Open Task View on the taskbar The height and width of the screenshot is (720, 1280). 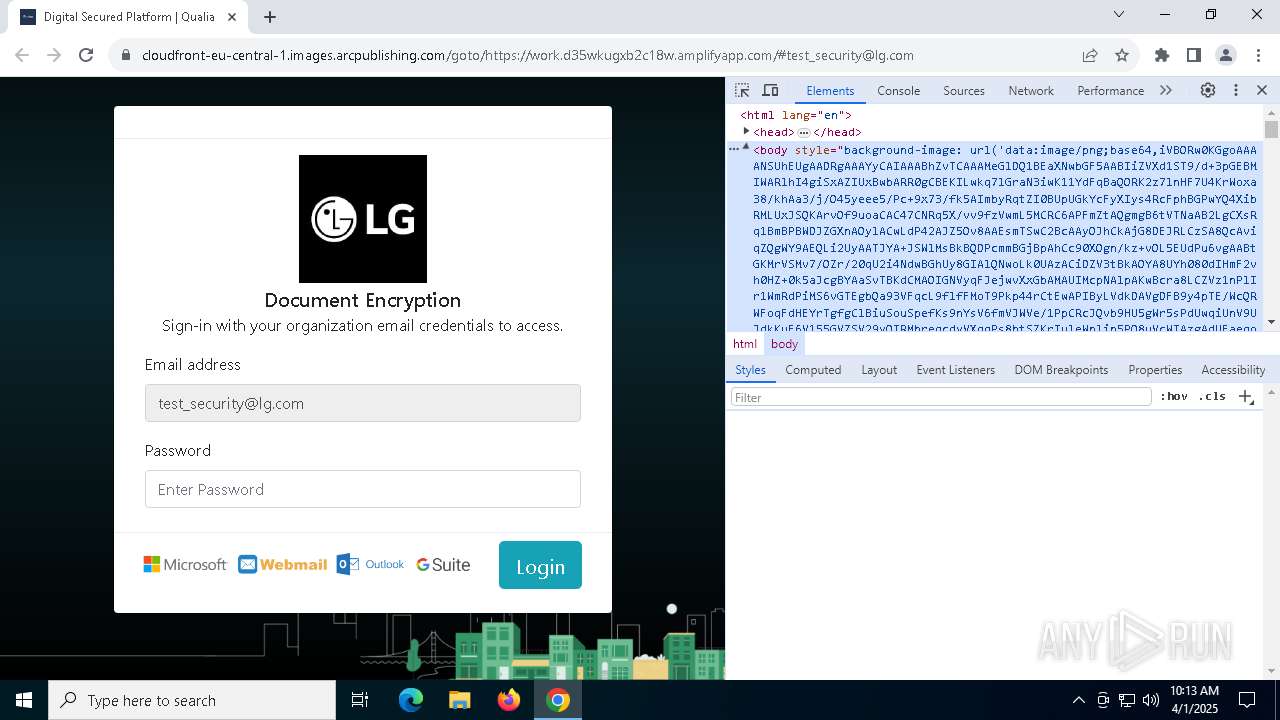pos(360,700)
